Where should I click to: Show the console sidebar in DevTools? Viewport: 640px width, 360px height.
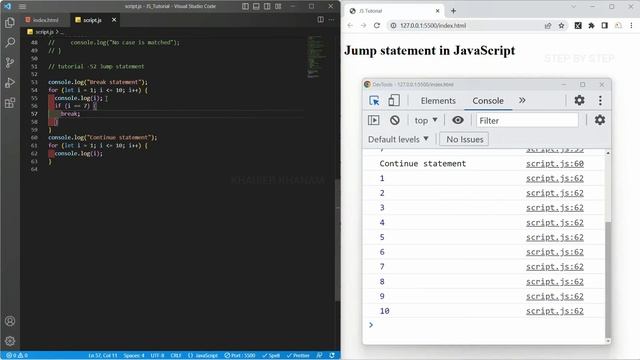tap(373, 120)
